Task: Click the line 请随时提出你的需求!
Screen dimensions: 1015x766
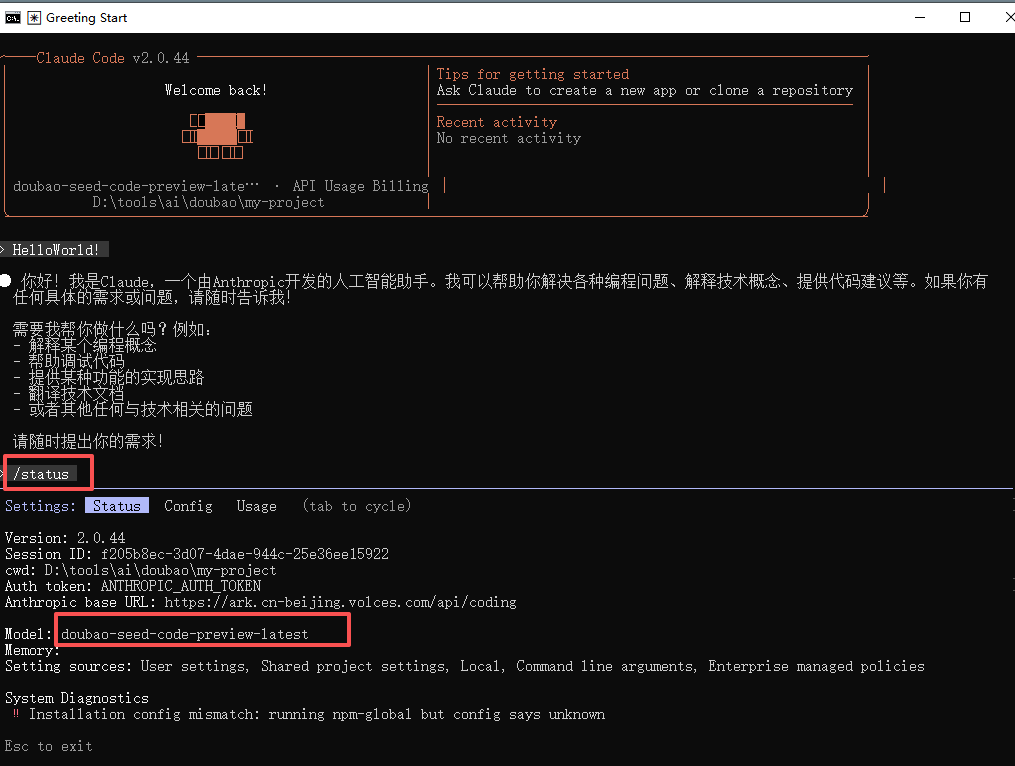Action: (x=87, y=442)
